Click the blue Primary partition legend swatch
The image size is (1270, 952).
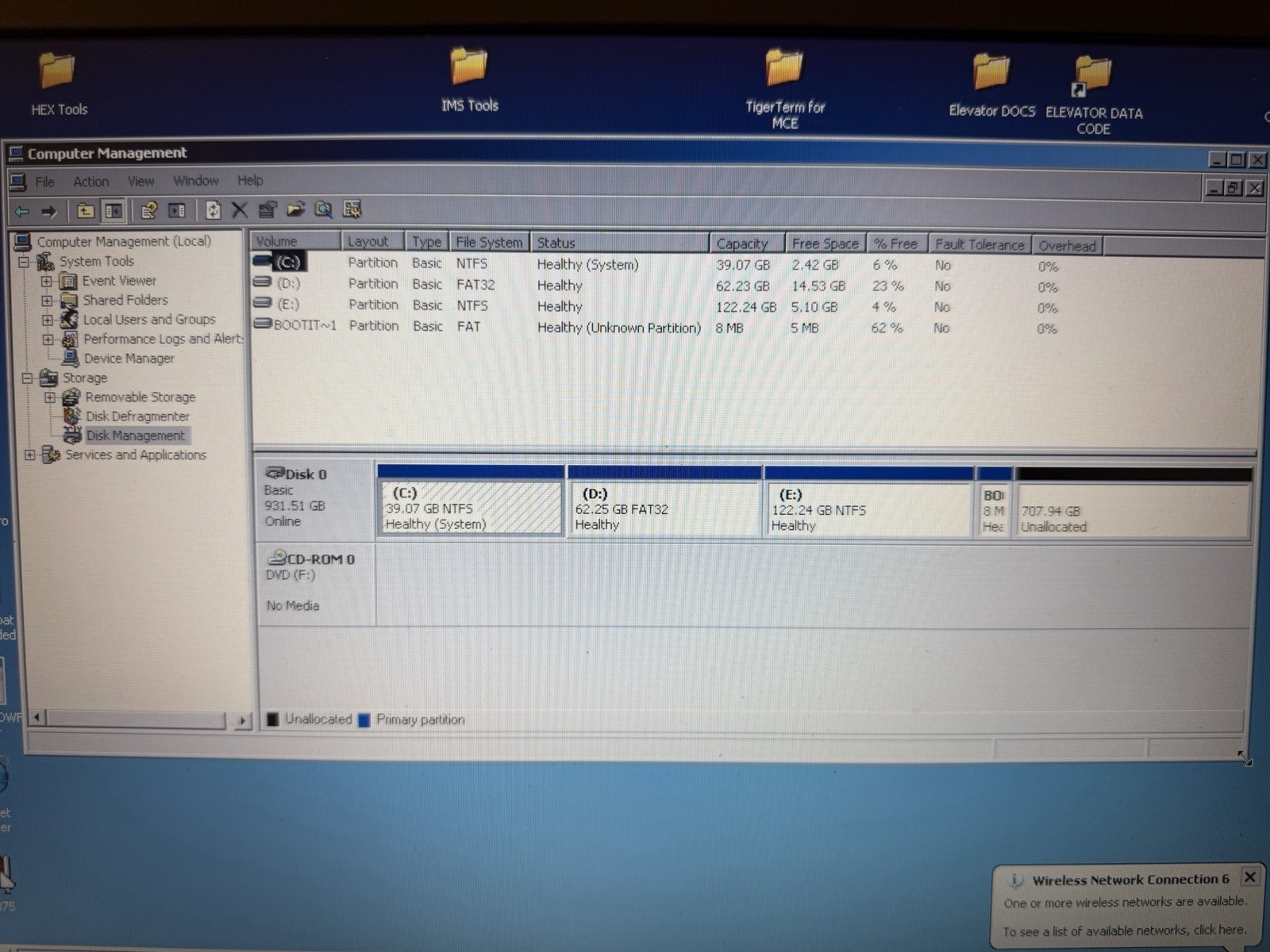(x=364, y=720)
